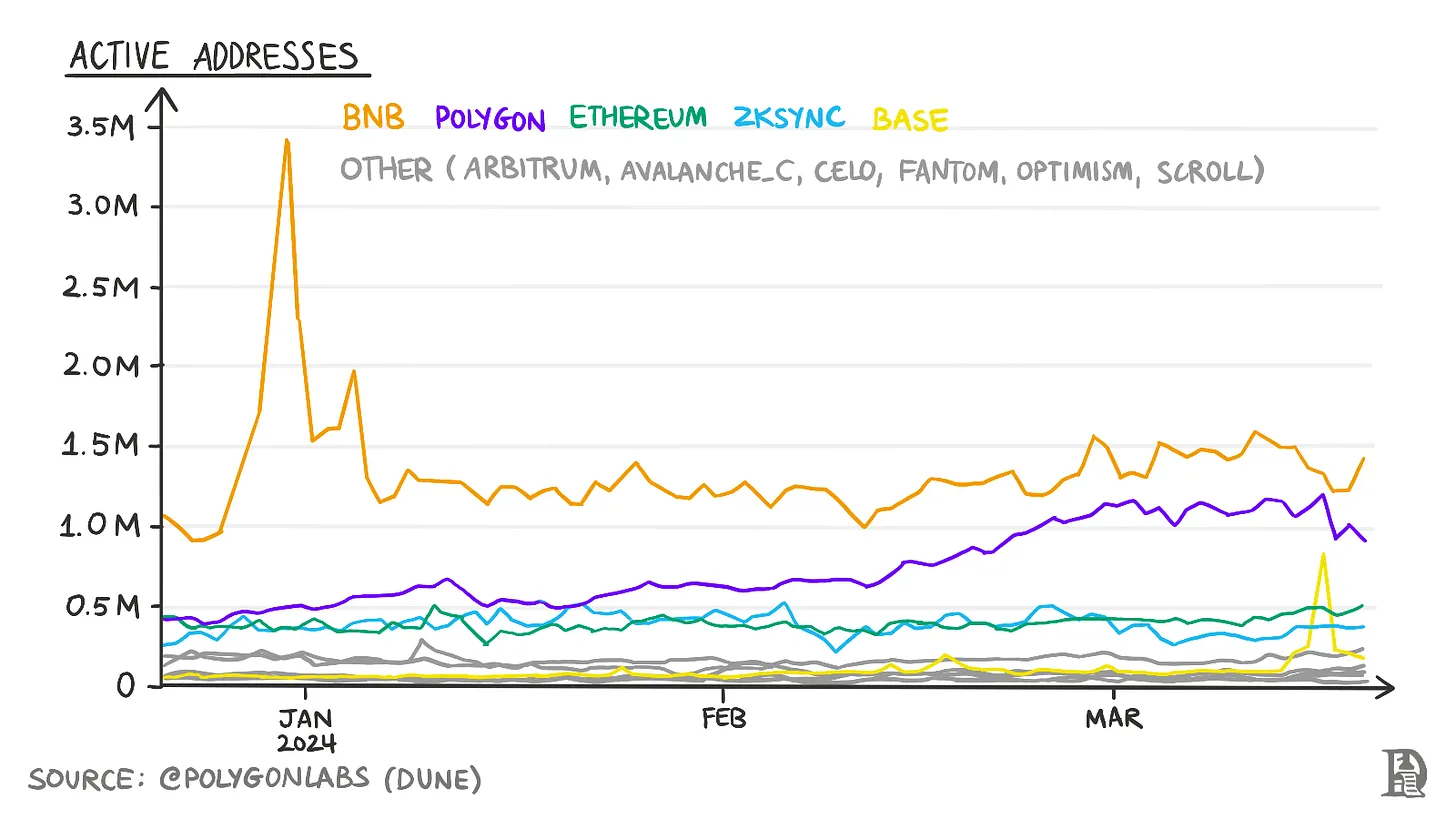Viewport: 1456px width, 819px height.
Task: Select the POLYGON legend label
Action: click(x=490, y=120)
